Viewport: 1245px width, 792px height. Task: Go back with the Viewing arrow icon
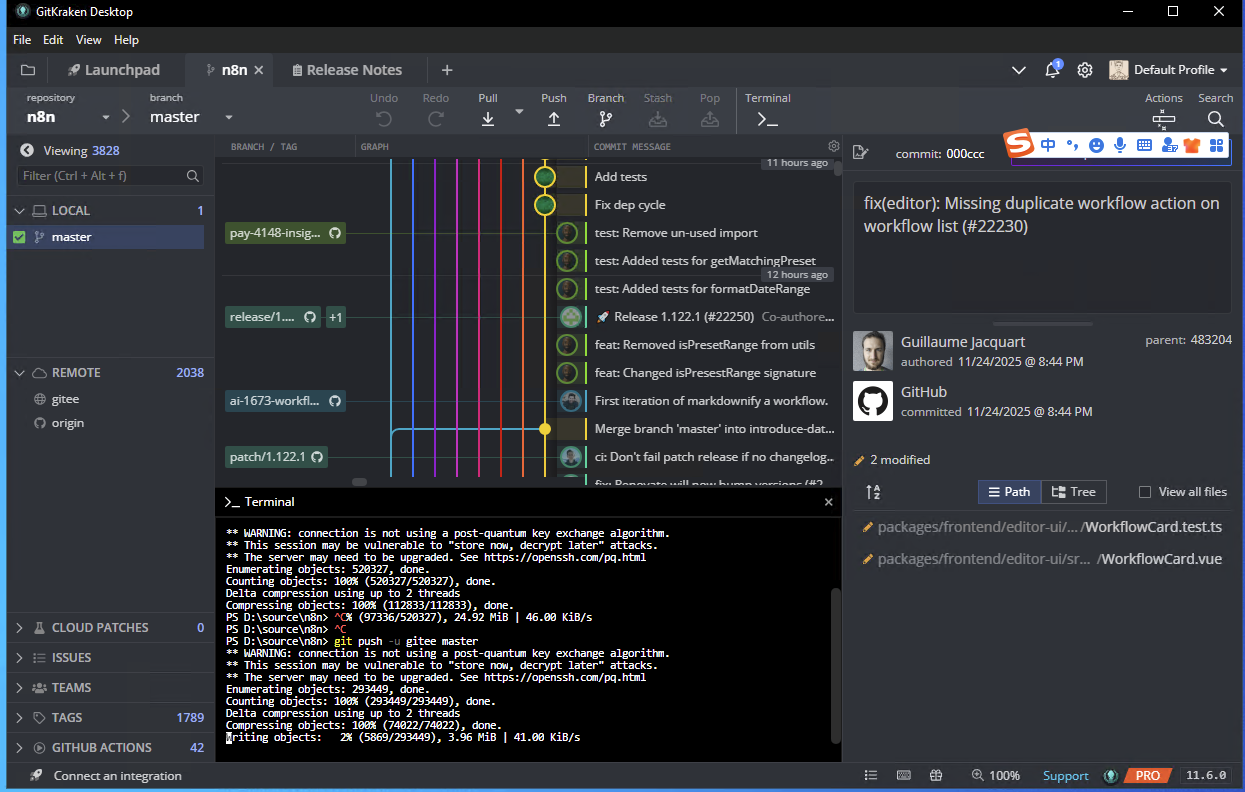click(x=27, y=151)
